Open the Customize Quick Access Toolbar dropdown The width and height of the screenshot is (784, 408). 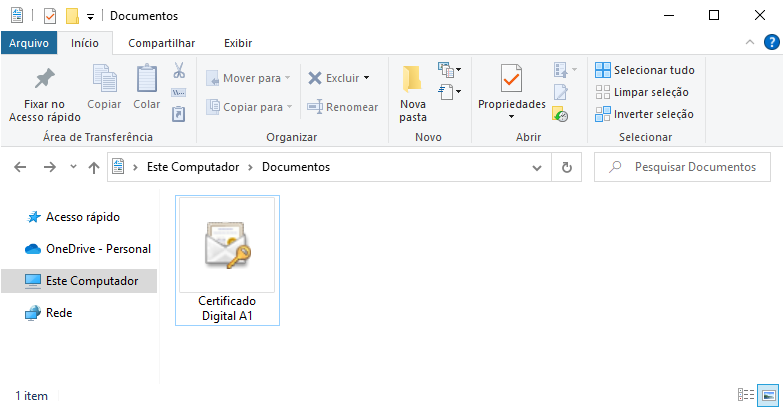[90, 17]
